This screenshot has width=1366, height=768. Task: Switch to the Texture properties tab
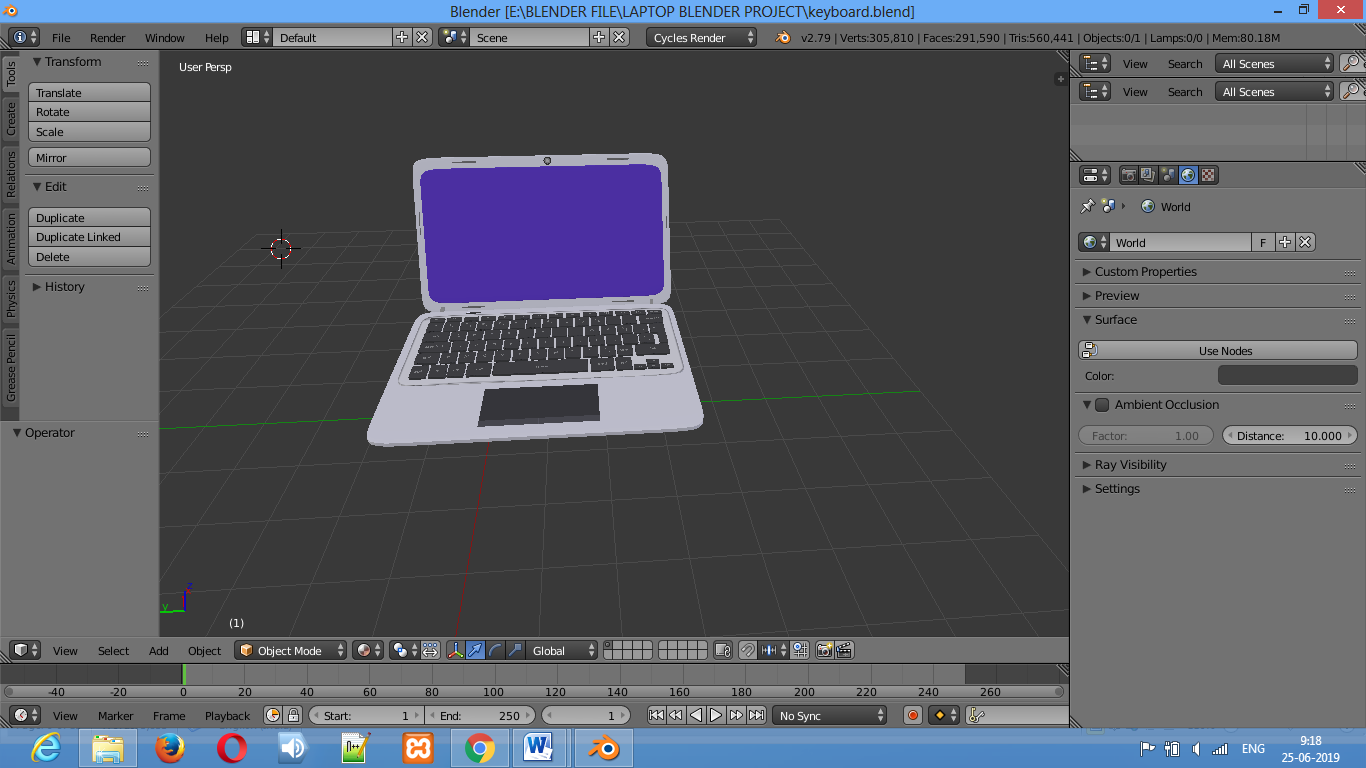coord(1207,175)
